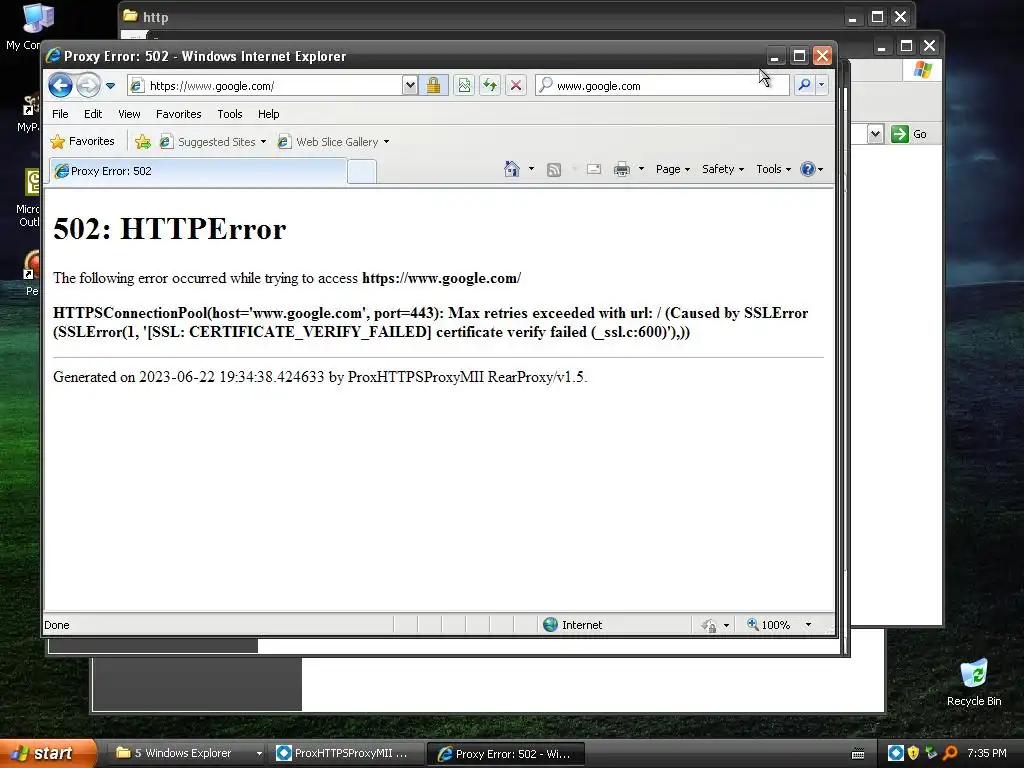1024x768 pixels.
Task: Expand the address bar URL history dropdown
Action: [409, 85]
